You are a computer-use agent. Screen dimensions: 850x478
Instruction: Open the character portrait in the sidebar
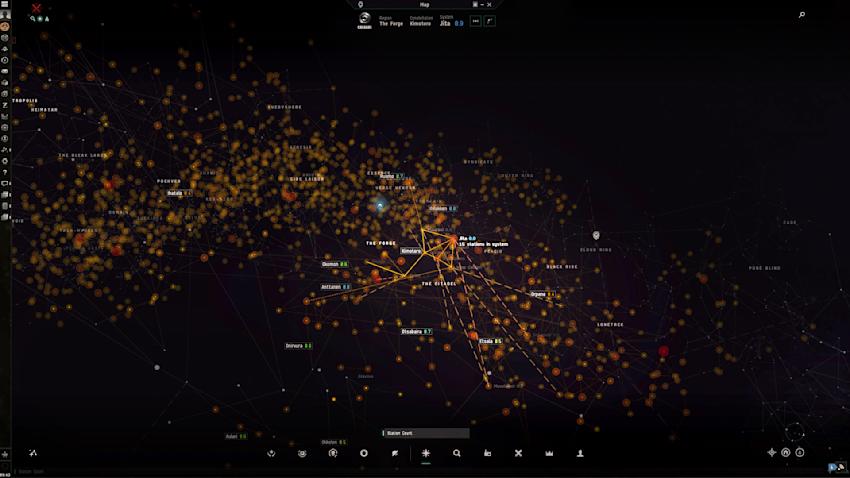click(x=5, y=15)
